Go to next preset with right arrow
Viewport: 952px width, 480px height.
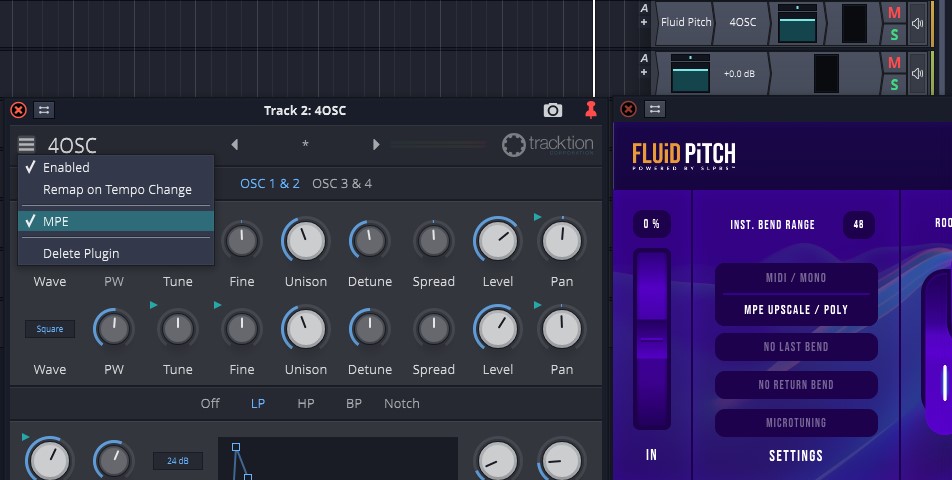(376, 144)
